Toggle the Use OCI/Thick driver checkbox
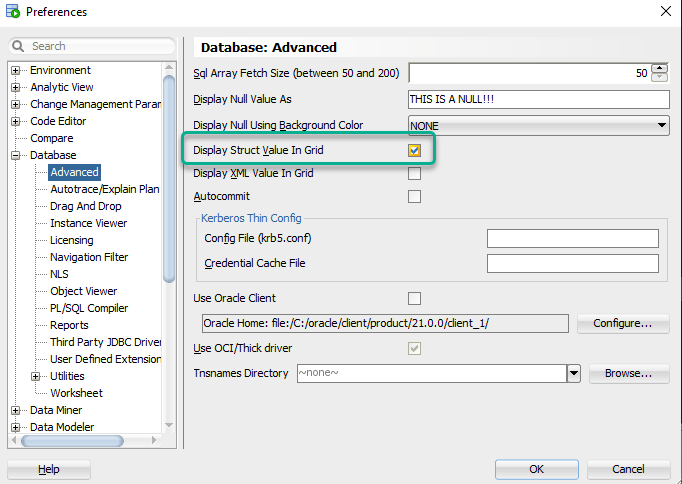 point(415,348)
